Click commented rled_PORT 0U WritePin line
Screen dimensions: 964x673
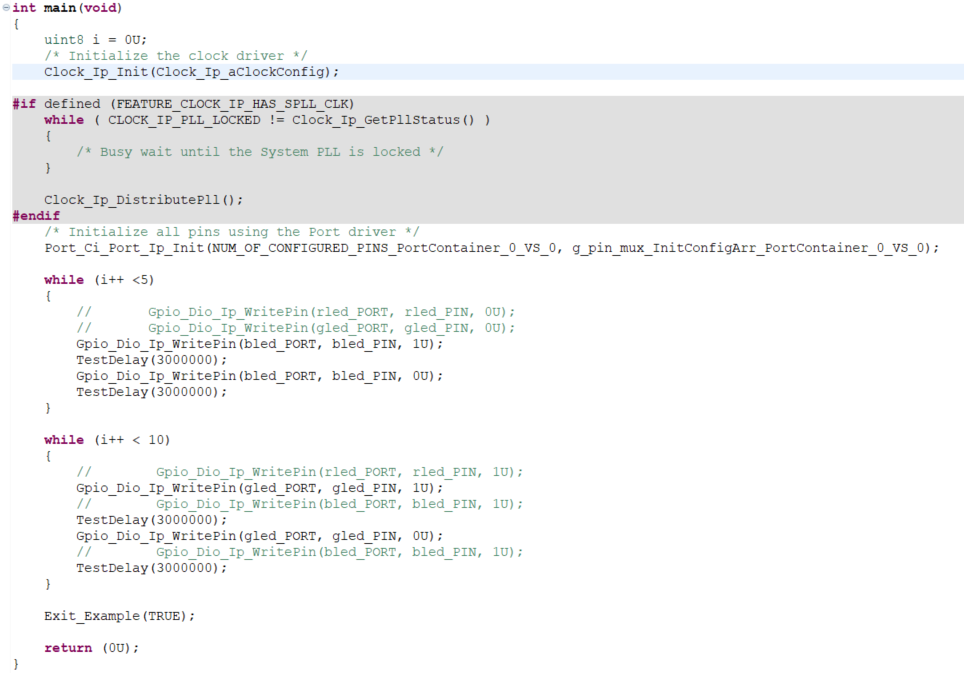pyautogui.click(x=296, y=312)
